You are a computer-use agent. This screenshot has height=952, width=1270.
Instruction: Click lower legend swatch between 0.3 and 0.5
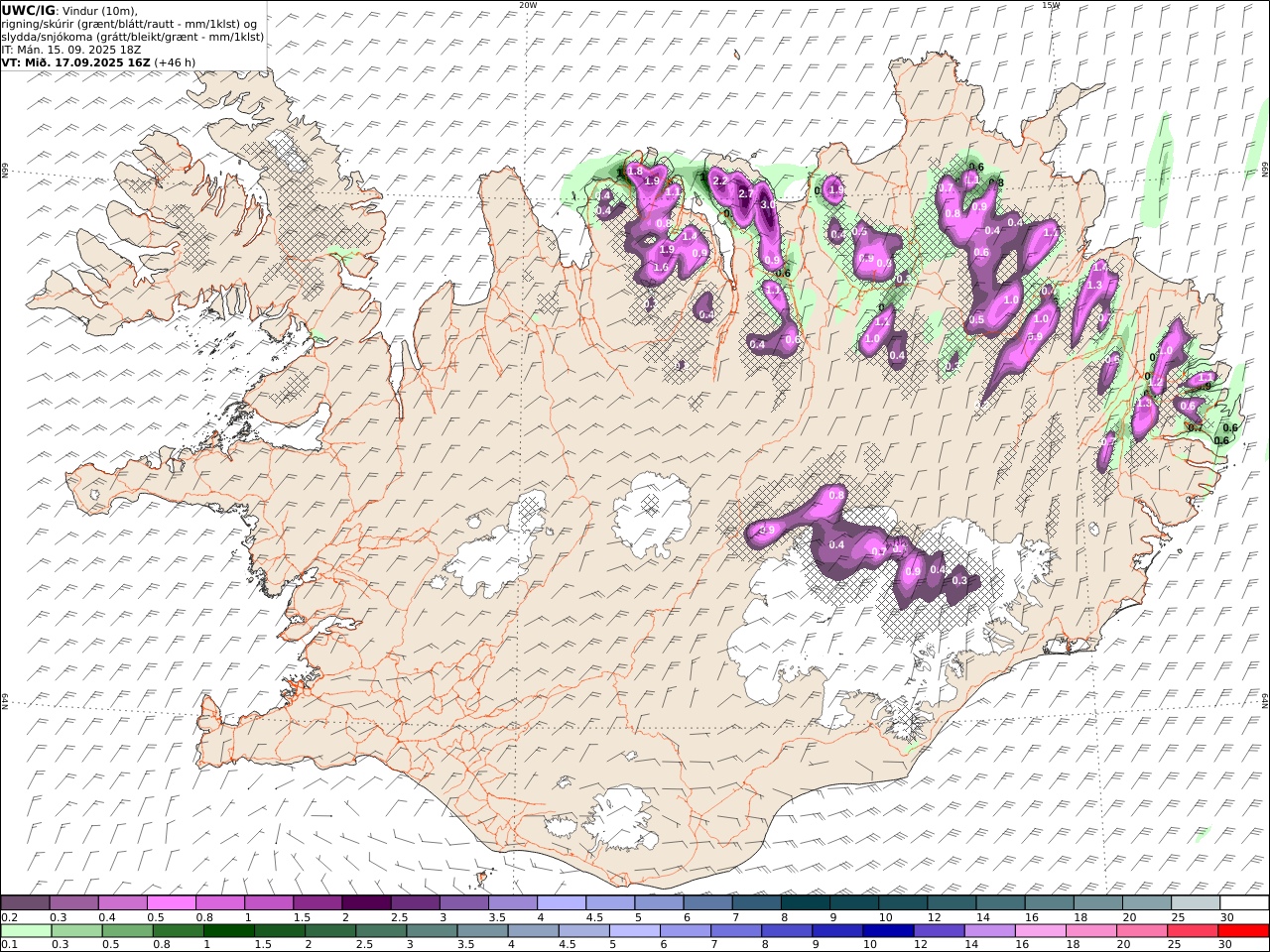point(76,931)
